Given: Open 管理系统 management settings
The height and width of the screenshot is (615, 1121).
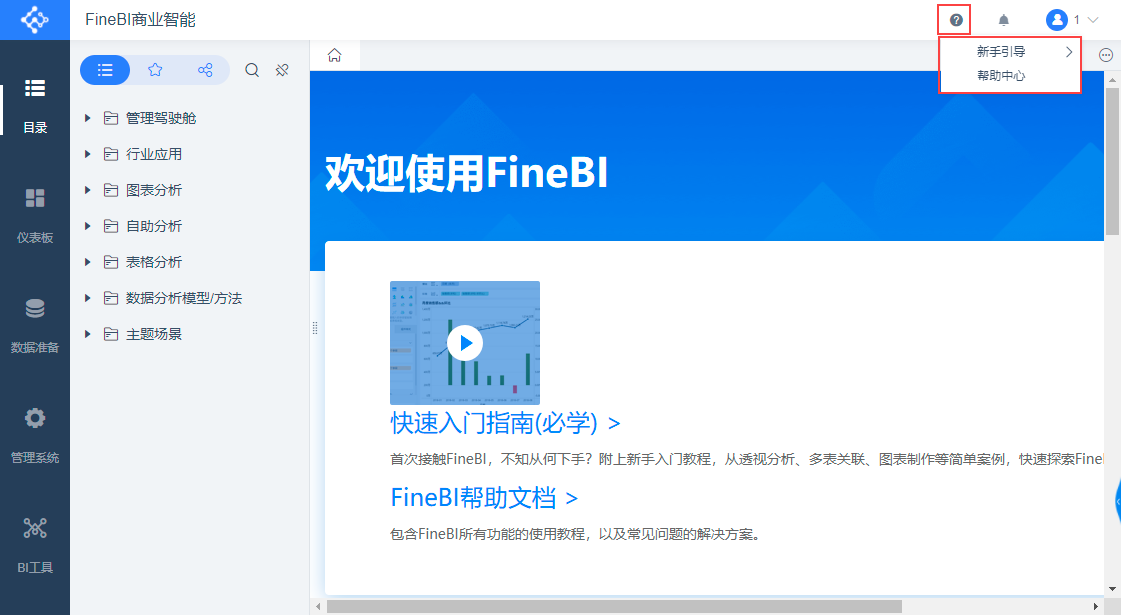Looking at the screenshot, I should 35,437.
